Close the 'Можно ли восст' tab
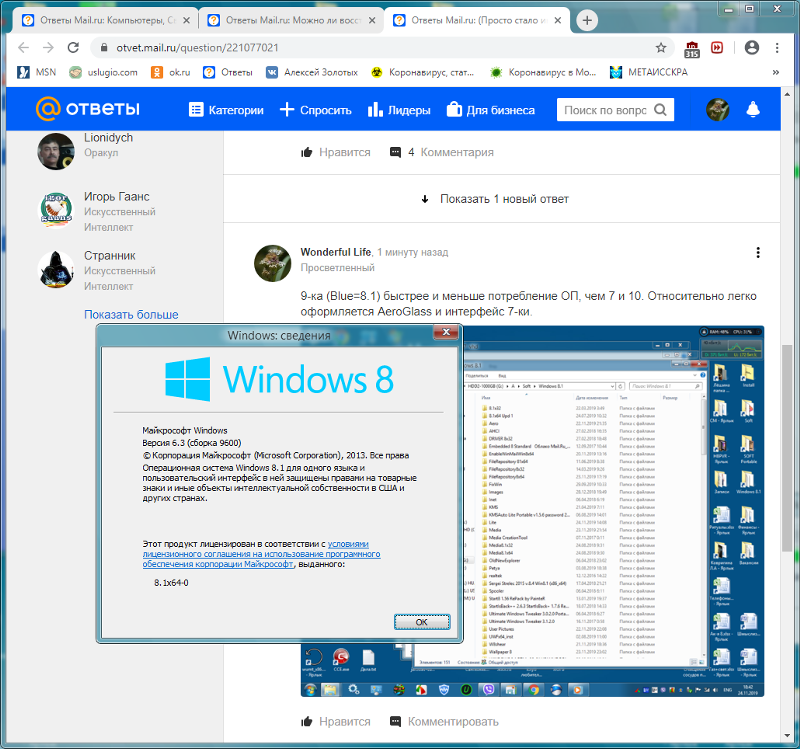This screenshot has width=800, height=749. pos(372,20)
